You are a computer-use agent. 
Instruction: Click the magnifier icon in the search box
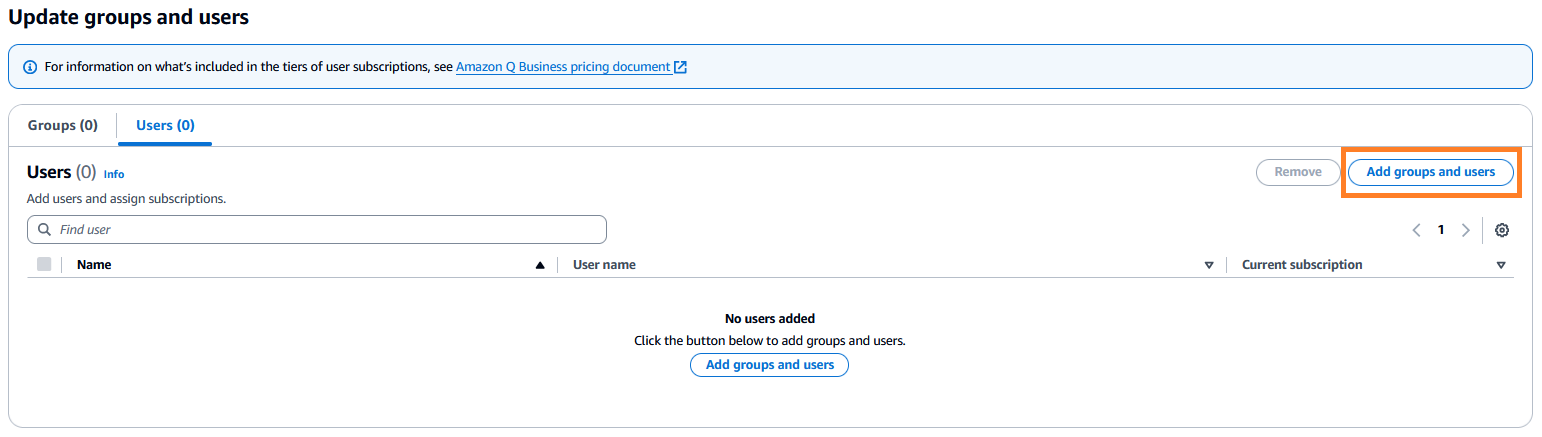point(44,230)
